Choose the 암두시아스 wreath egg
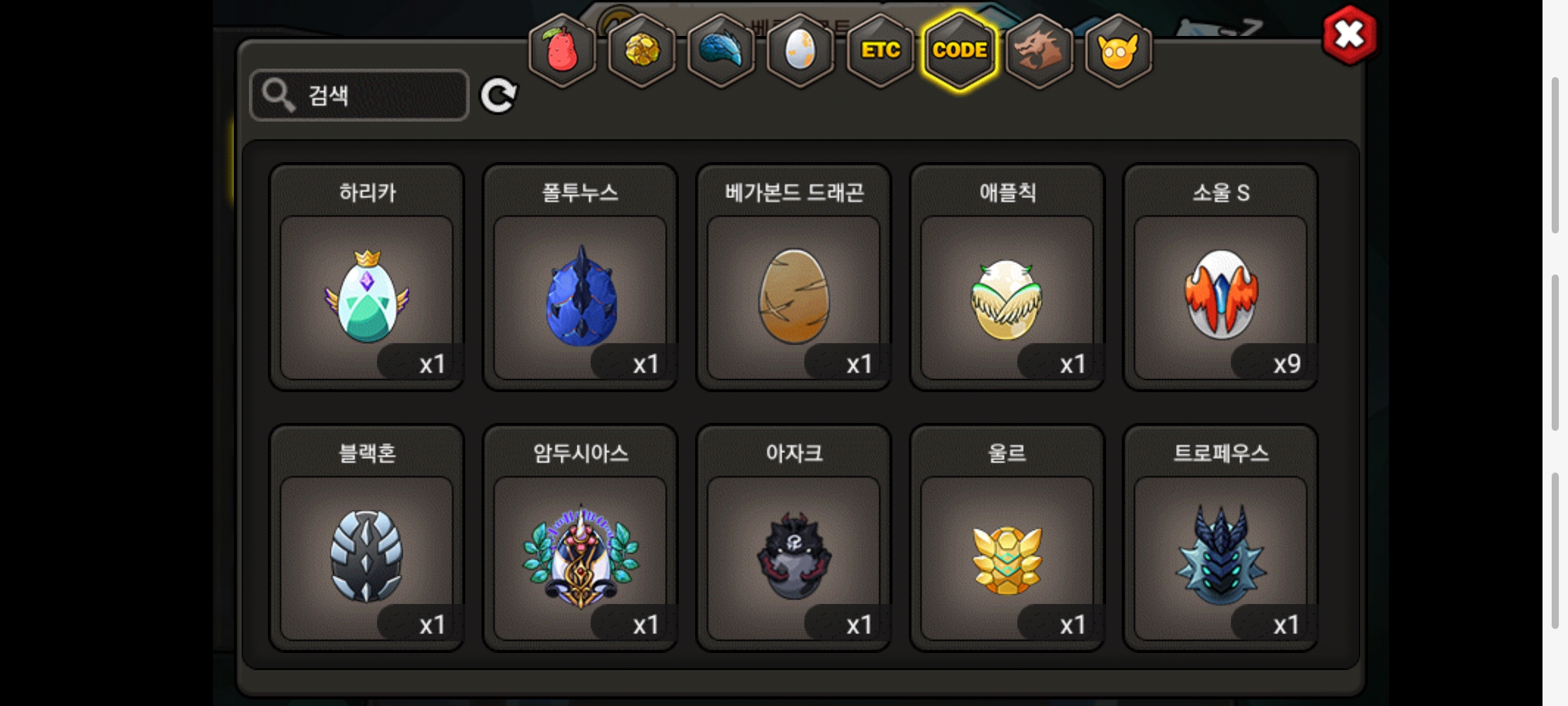Image resolution: width=1568 pixels, height=706 pixels. pos(580,538)
